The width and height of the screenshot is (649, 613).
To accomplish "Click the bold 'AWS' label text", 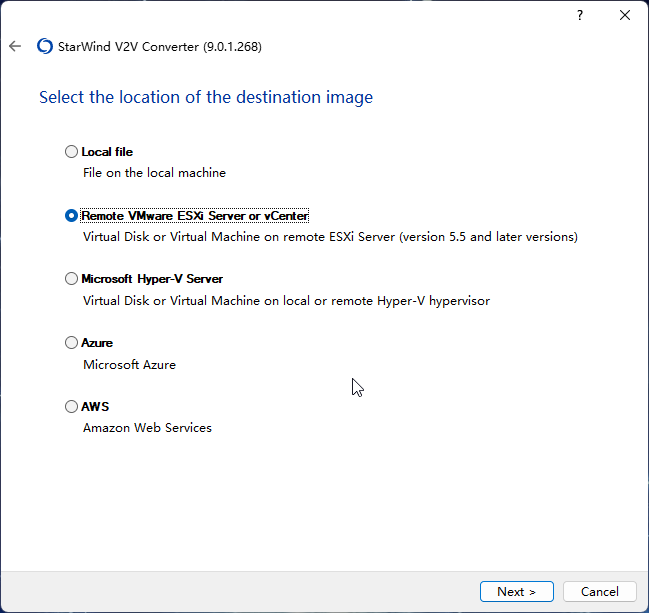I will [95, 406].
